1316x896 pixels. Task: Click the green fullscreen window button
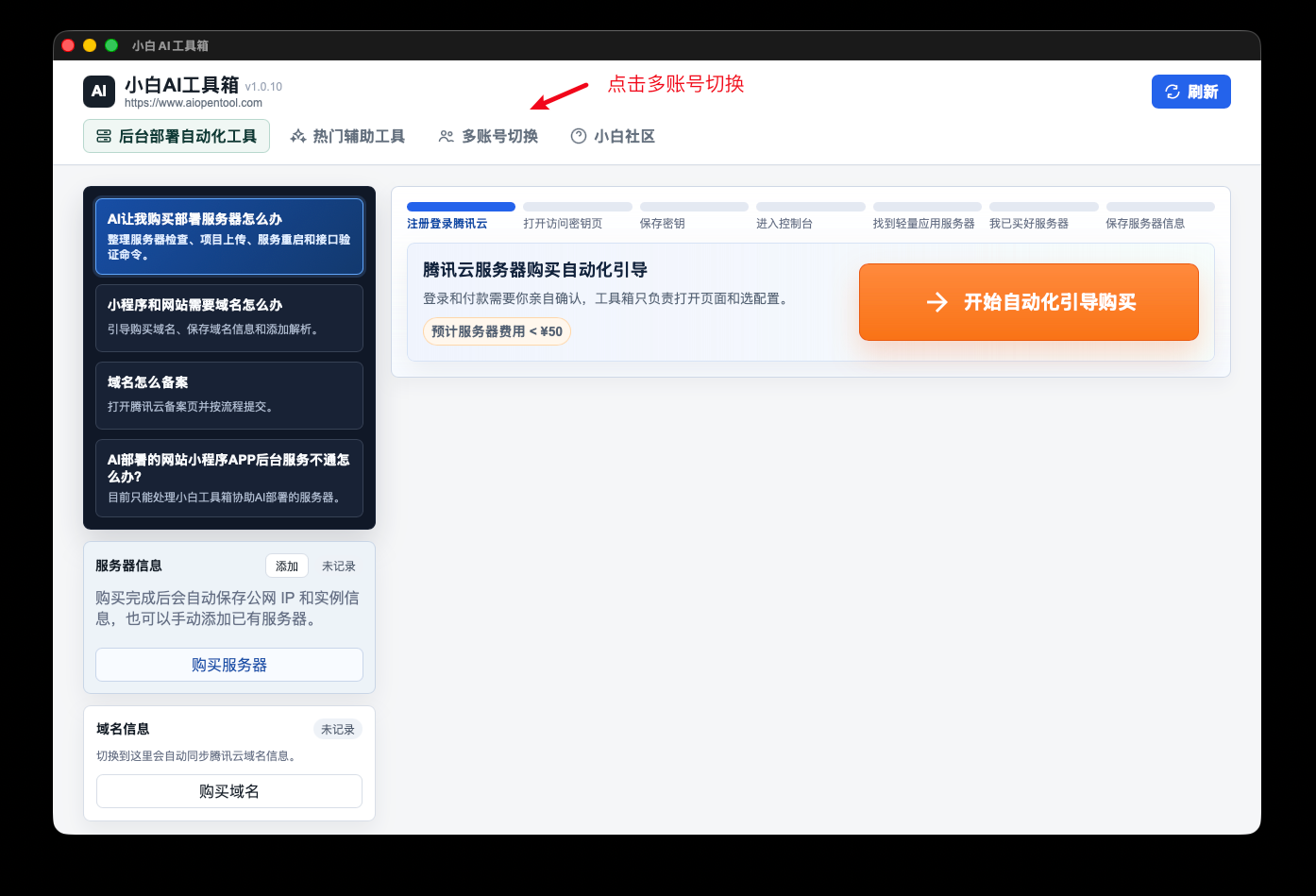tap(111, 45)
